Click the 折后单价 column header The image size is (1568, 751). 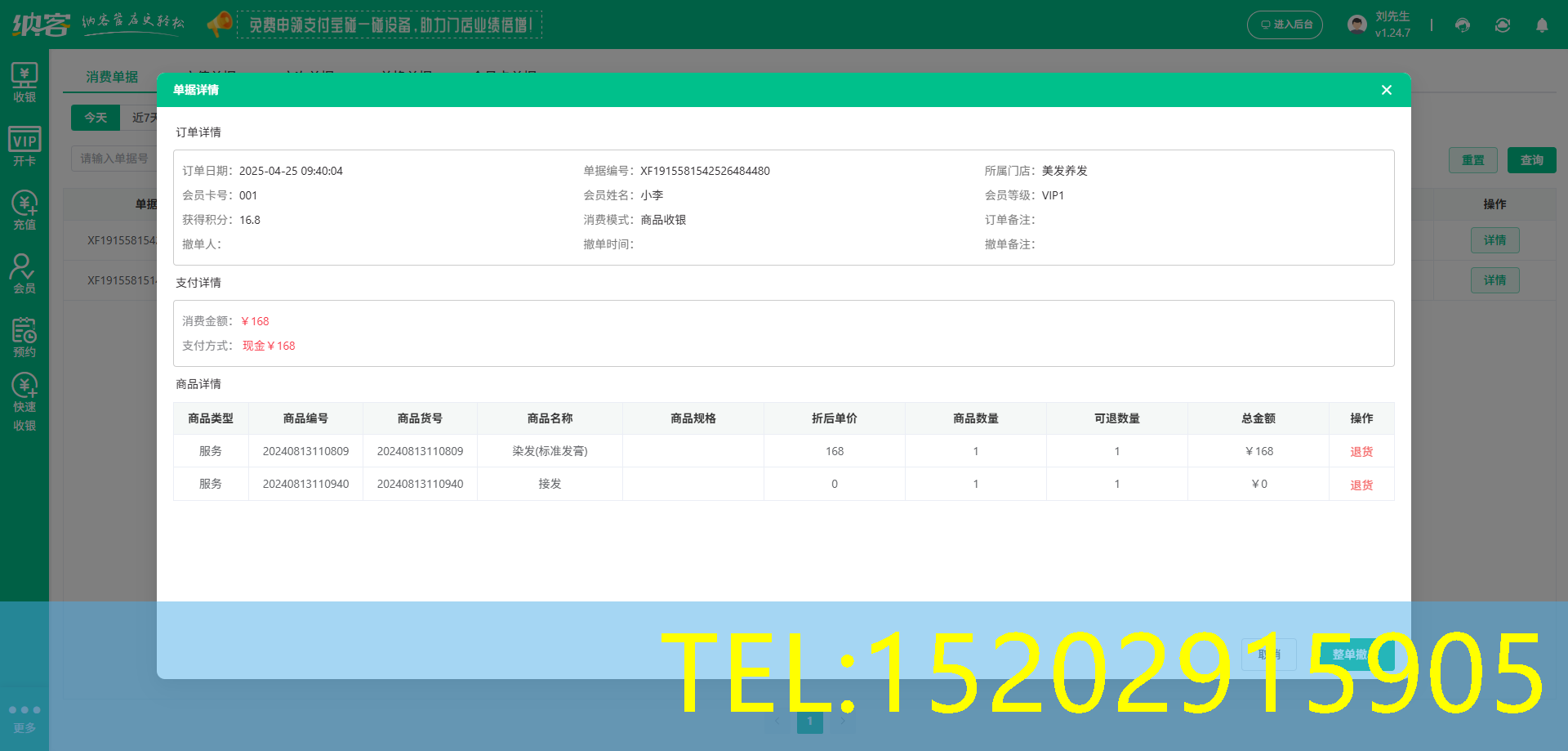(835, 418)
